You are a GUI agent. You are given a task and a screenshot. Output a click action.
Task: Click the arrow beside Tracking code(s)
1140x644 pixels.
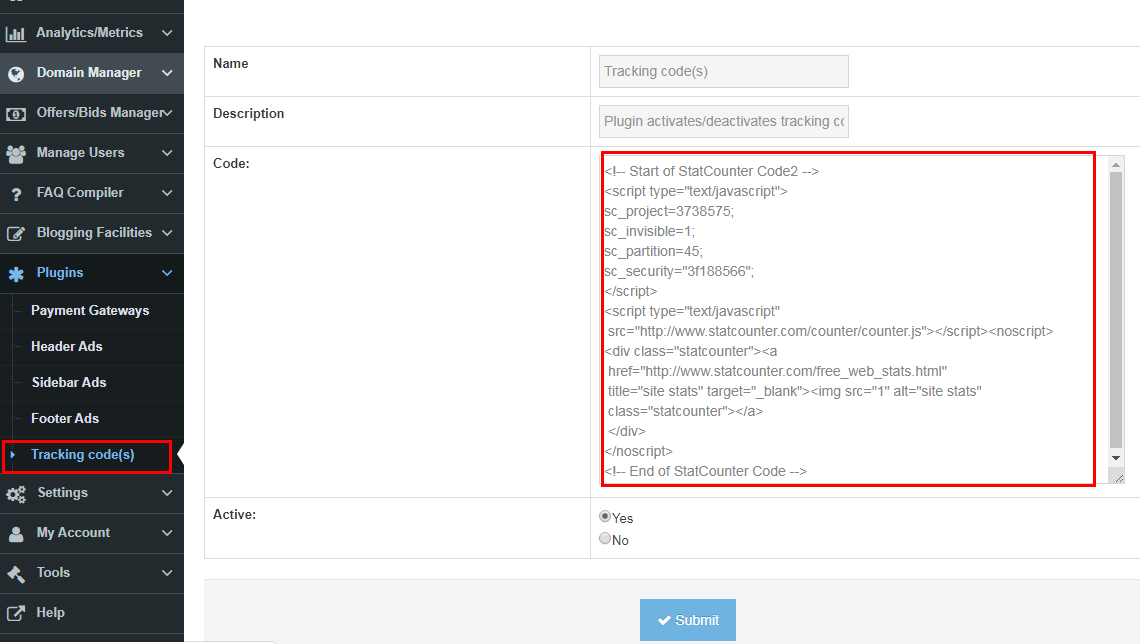(12, 454)
